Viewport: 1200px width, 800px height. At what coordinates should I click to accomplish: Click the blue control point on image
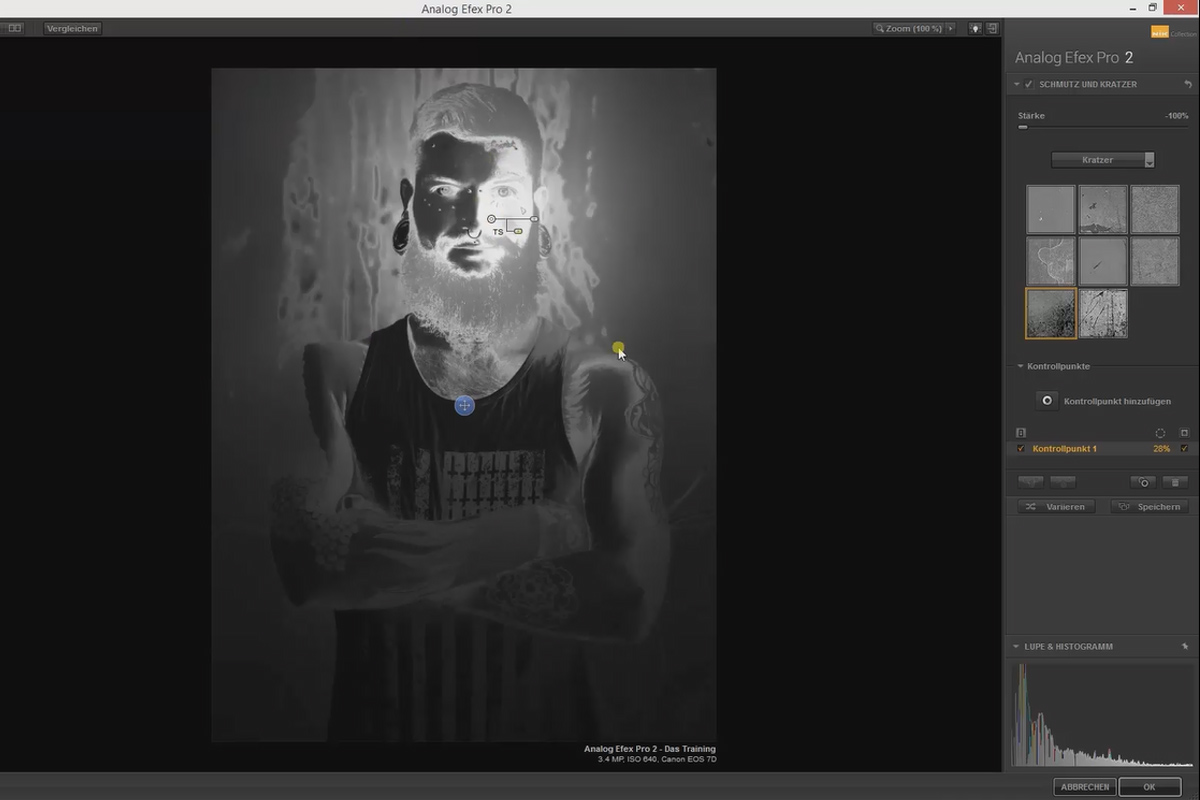pyautogui.click(x=464, y=405)
